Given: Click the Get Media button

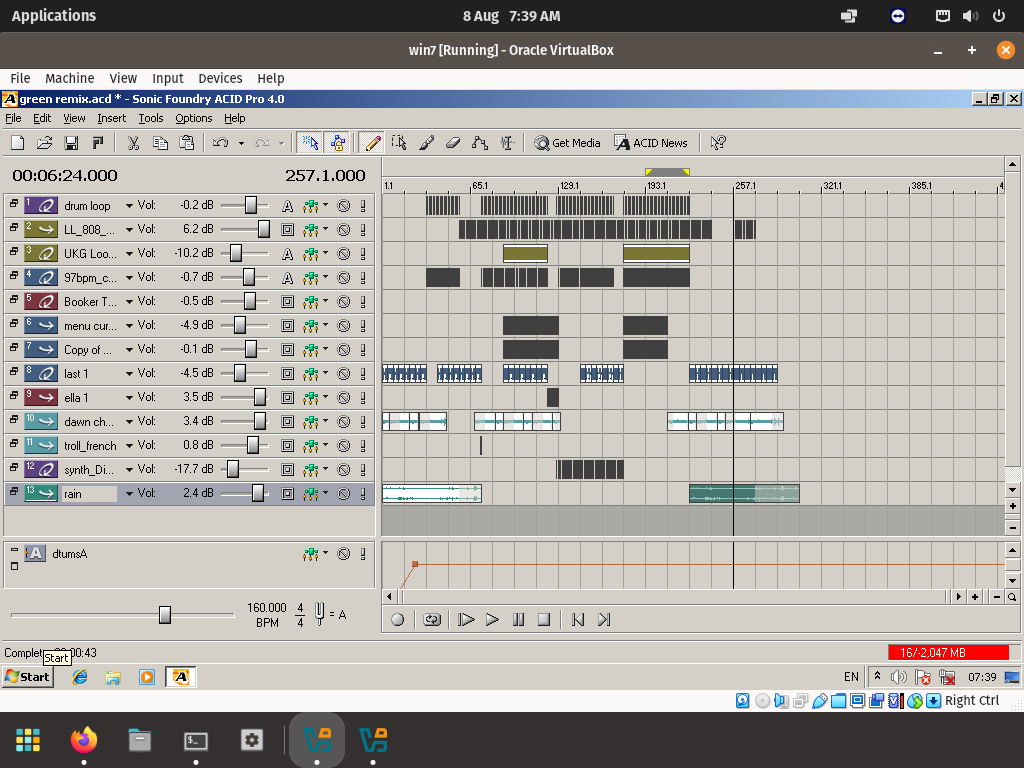Looking at the screenshot, I should (x=567, y=142).
